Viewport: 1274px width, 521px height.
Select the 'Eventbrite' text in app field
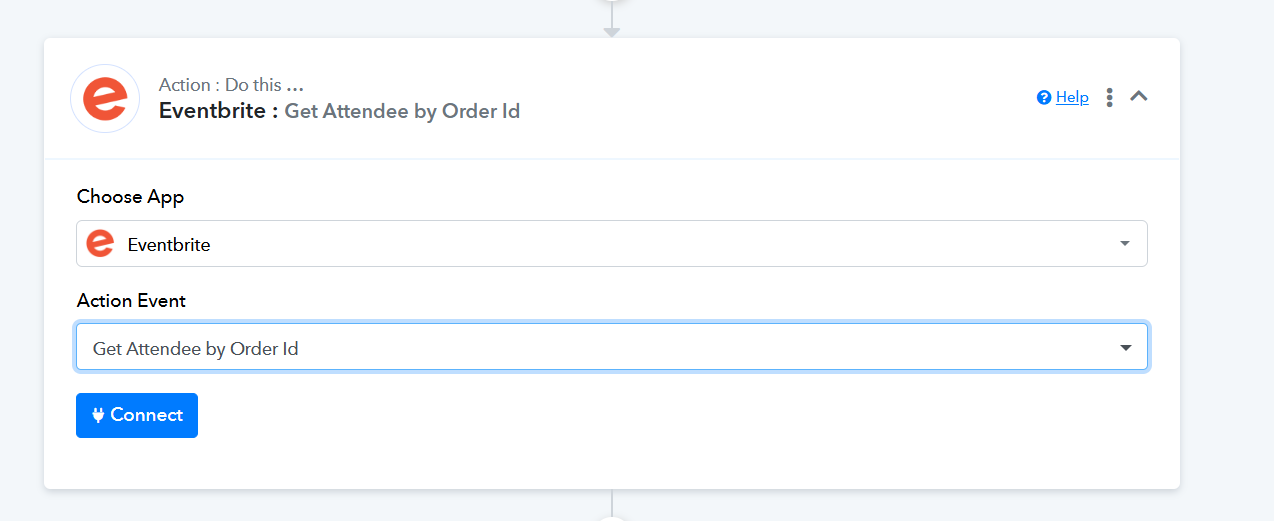click(x=169, y=244)
